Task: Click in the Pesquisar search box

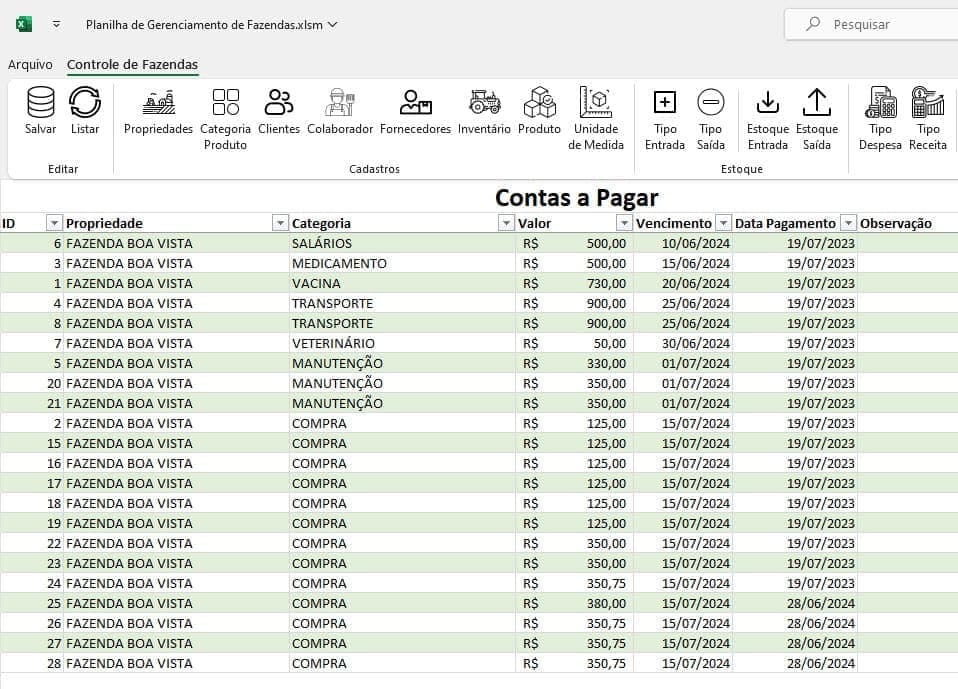Action: click(x=871, y=24)
